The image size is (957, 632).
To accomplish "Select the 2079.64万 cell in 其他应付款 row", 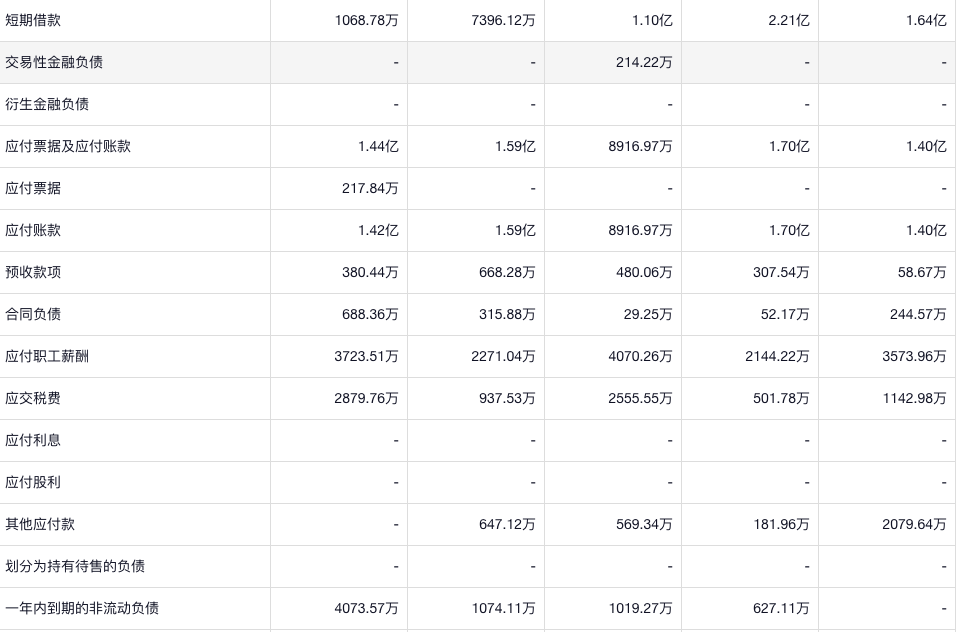I will (914, 524).
